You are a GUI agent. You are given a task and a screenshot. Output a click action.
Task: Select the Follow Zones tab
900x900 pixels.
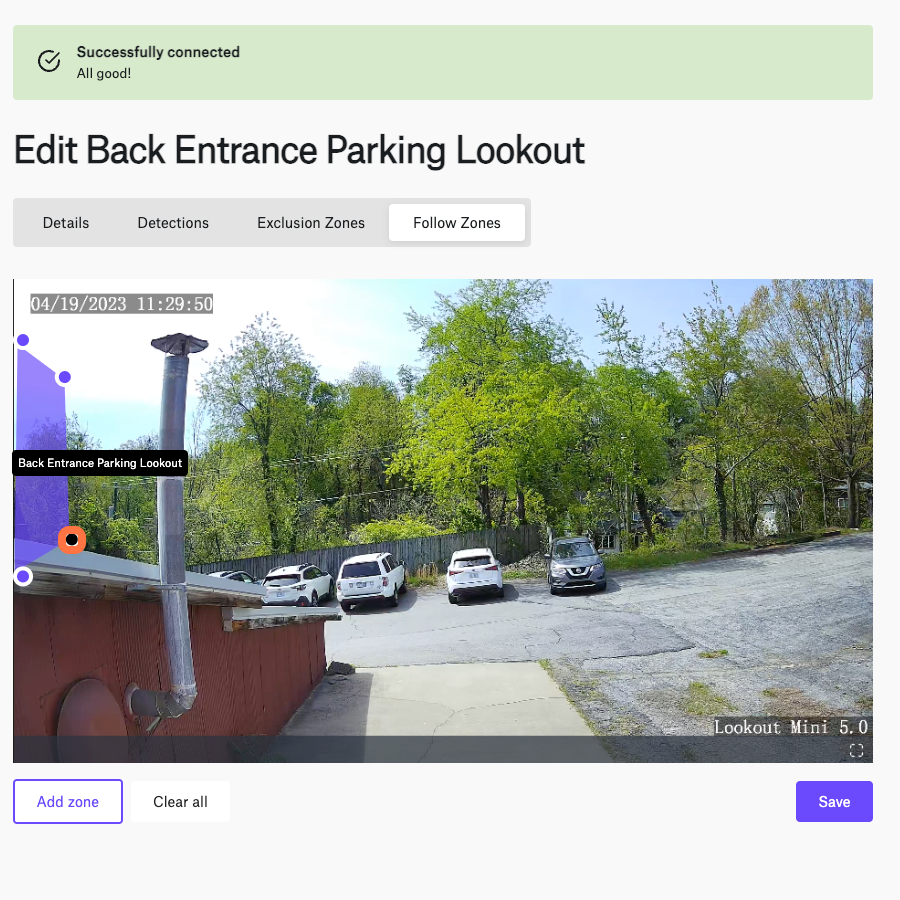click(457, 223)
